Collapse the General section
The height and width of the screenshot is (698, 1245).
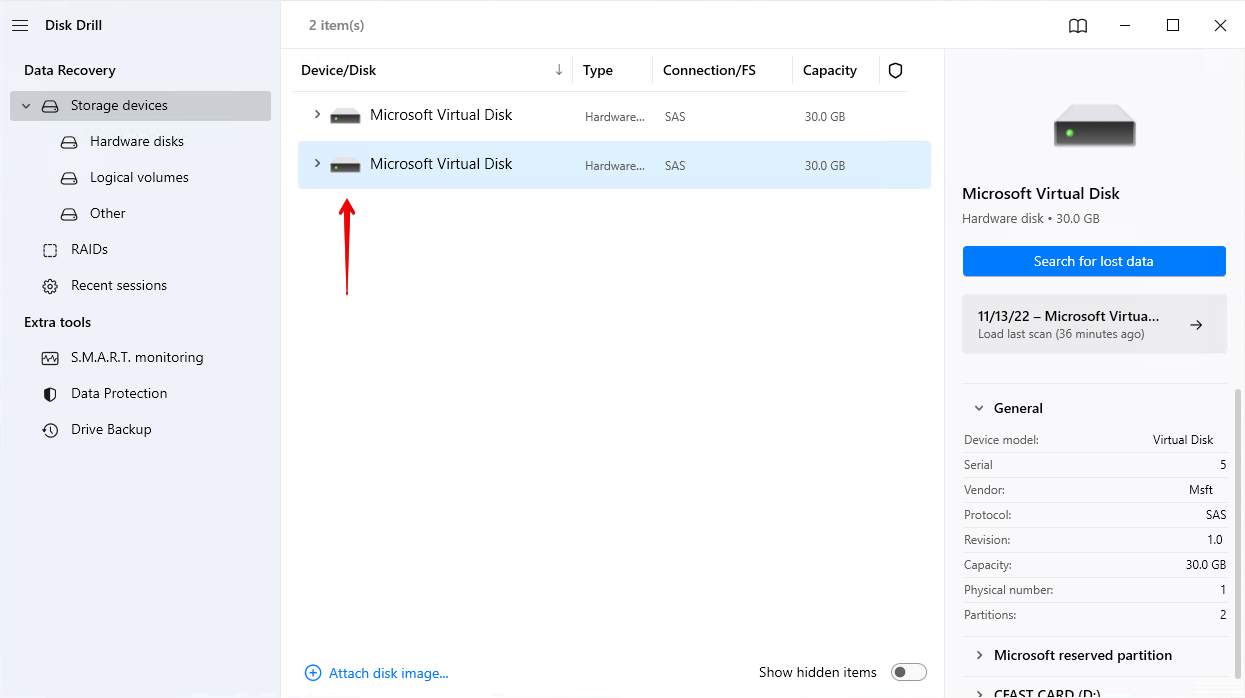[978, 408]
